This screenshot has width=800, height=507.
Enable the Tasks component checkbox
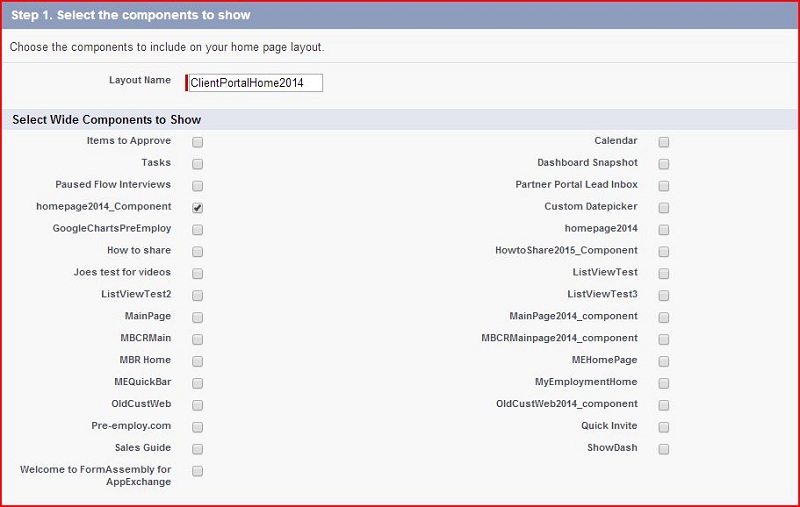tap(197, 164)
